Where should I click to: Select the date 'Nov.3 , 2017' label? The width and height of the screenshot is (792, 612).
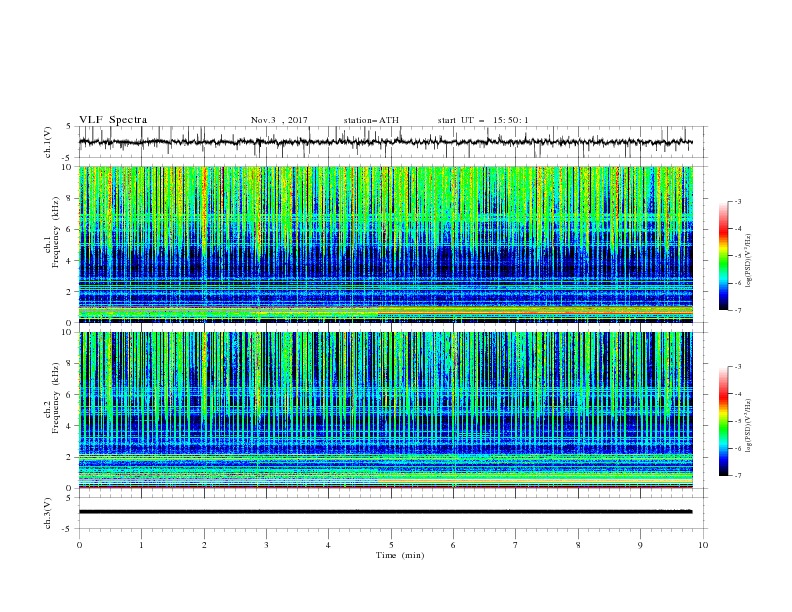[x=279, y=120]
